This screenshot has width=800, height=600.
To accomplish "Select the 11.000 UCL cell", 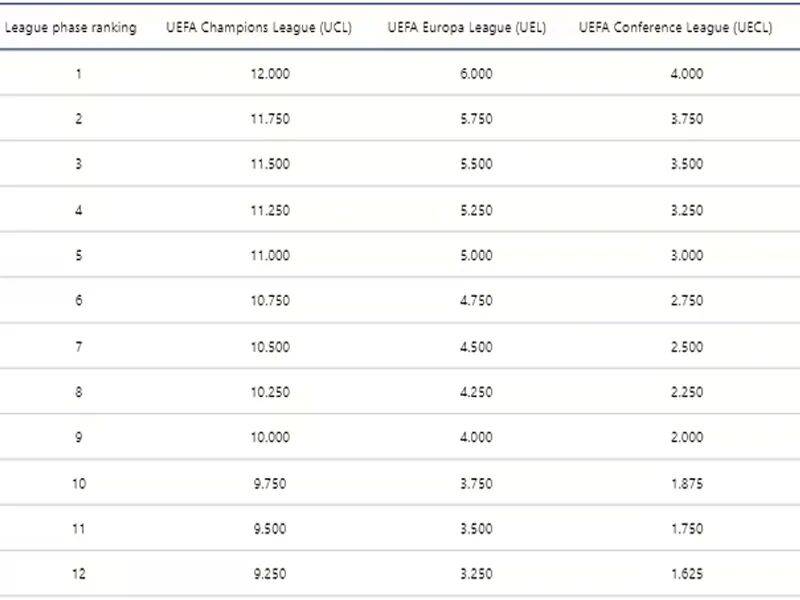I will point(270,255).
